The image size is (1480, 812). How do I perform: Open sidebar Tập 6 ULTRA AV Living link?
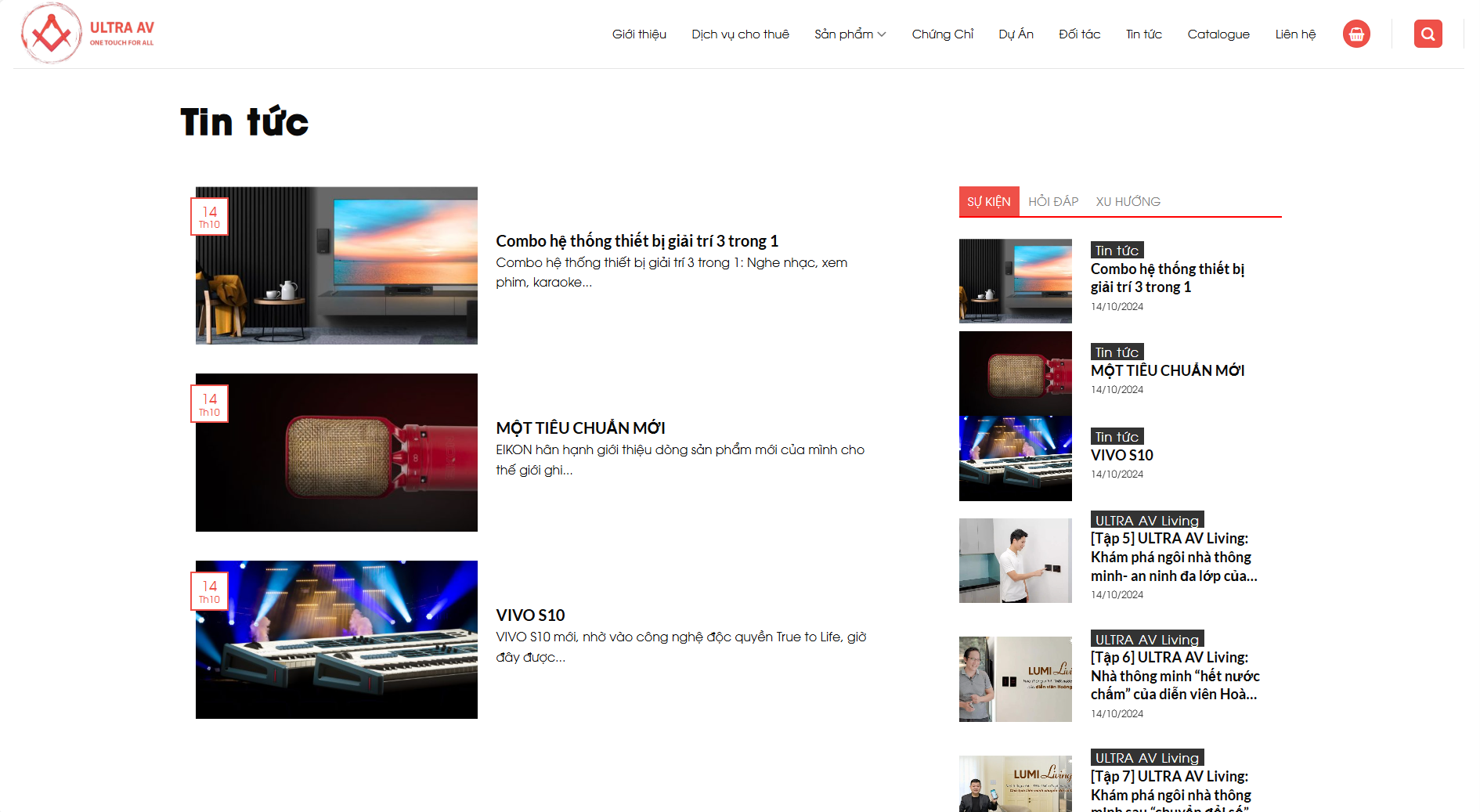1175,676
